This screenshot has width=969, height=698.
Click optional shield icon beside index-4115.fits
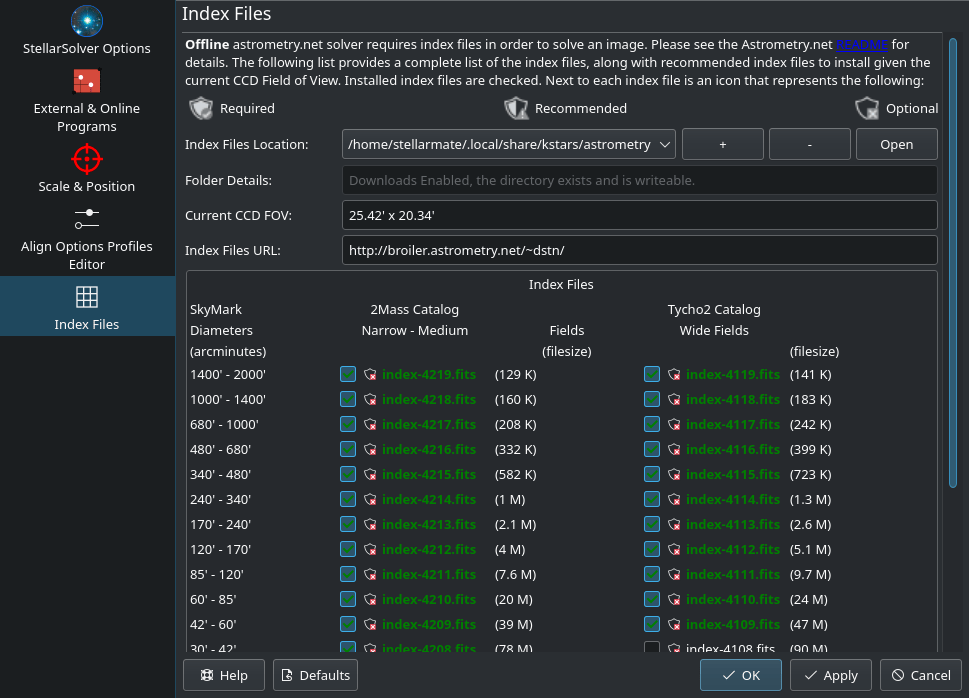(x=674, y=474)
